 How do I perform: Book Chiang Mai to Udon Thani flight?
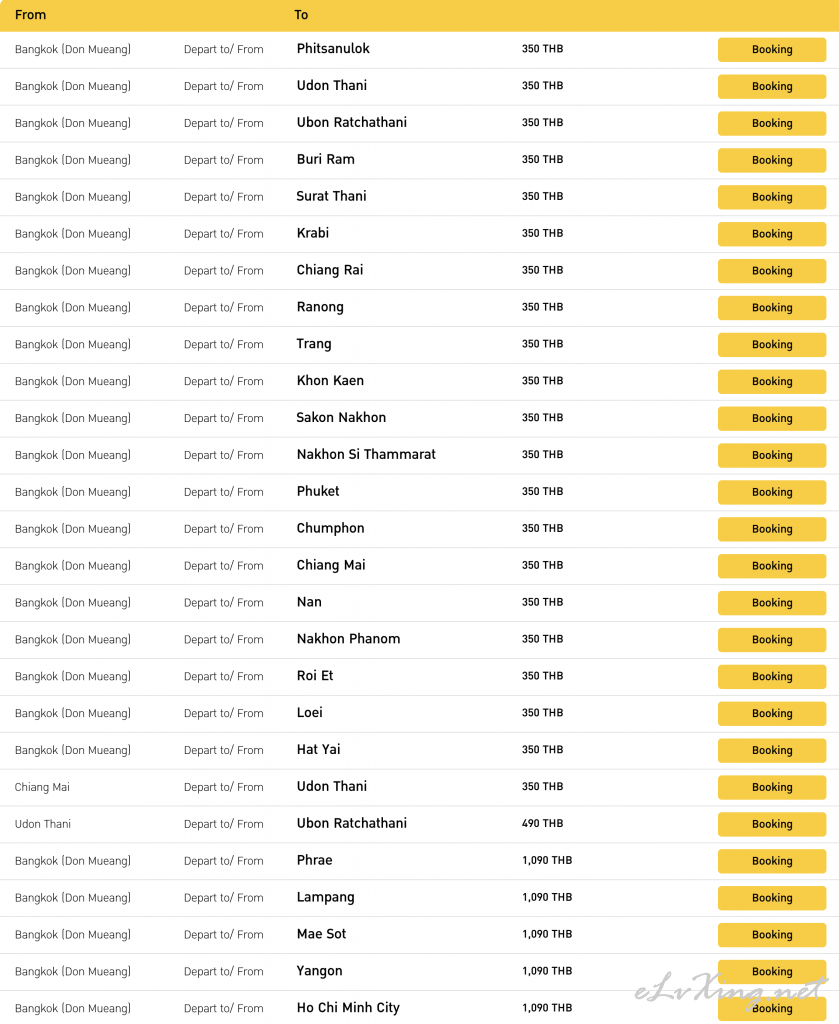point(772,788)
